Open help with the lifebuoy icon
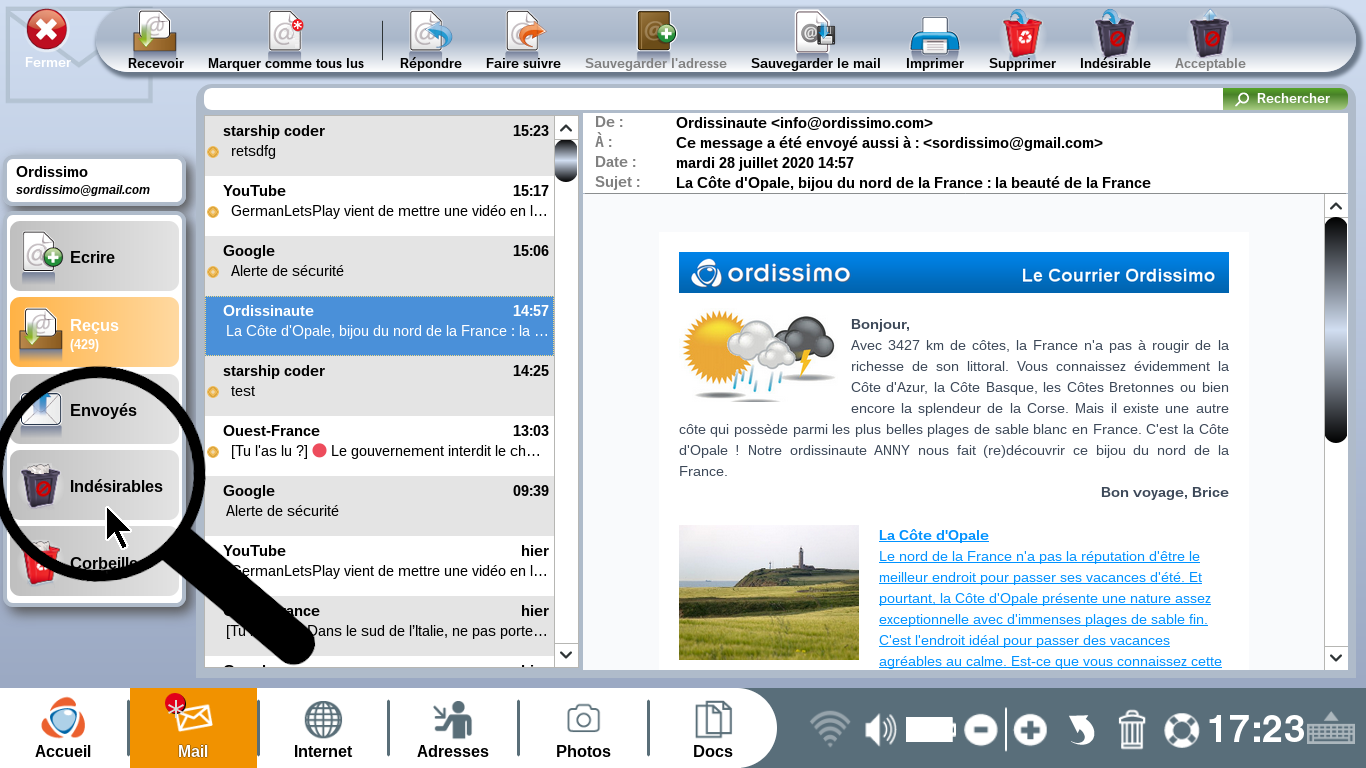The width and height of the screenshot is (1366, 768). (x=1181, y=730)
